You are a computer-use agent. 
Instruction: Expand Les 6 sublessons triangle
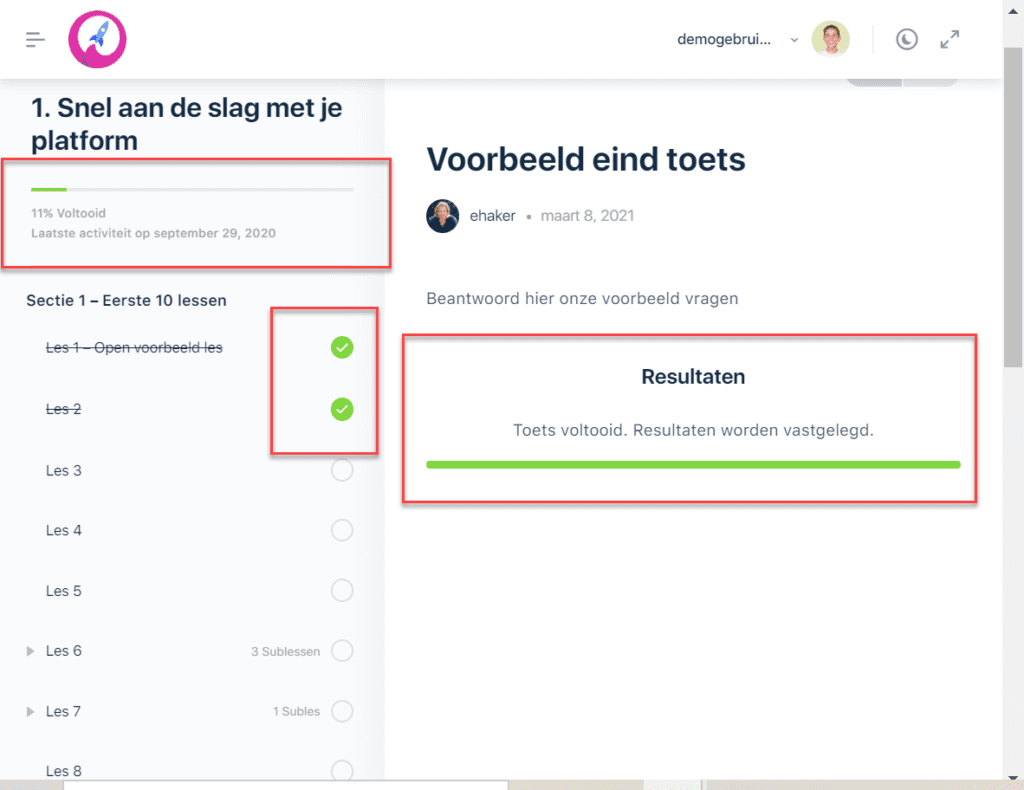coord(30,651)
